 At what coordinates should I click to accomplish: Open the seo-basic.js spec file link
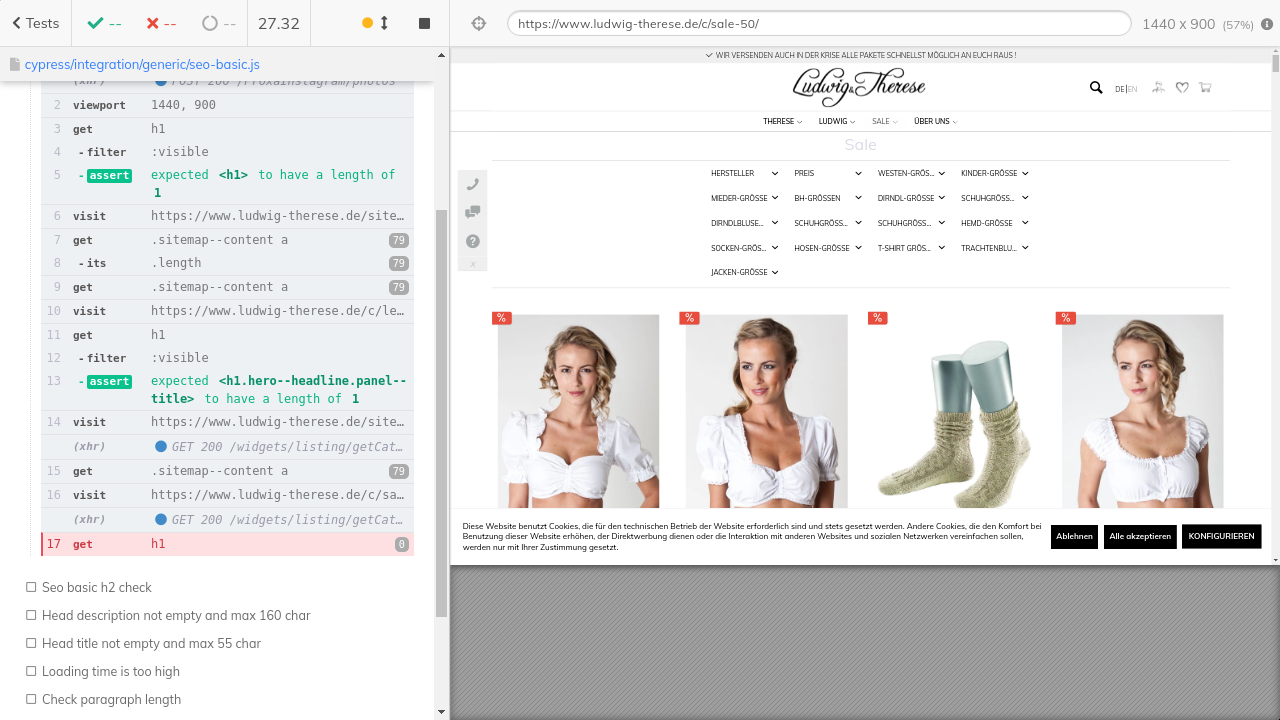(x=142, y=64)
